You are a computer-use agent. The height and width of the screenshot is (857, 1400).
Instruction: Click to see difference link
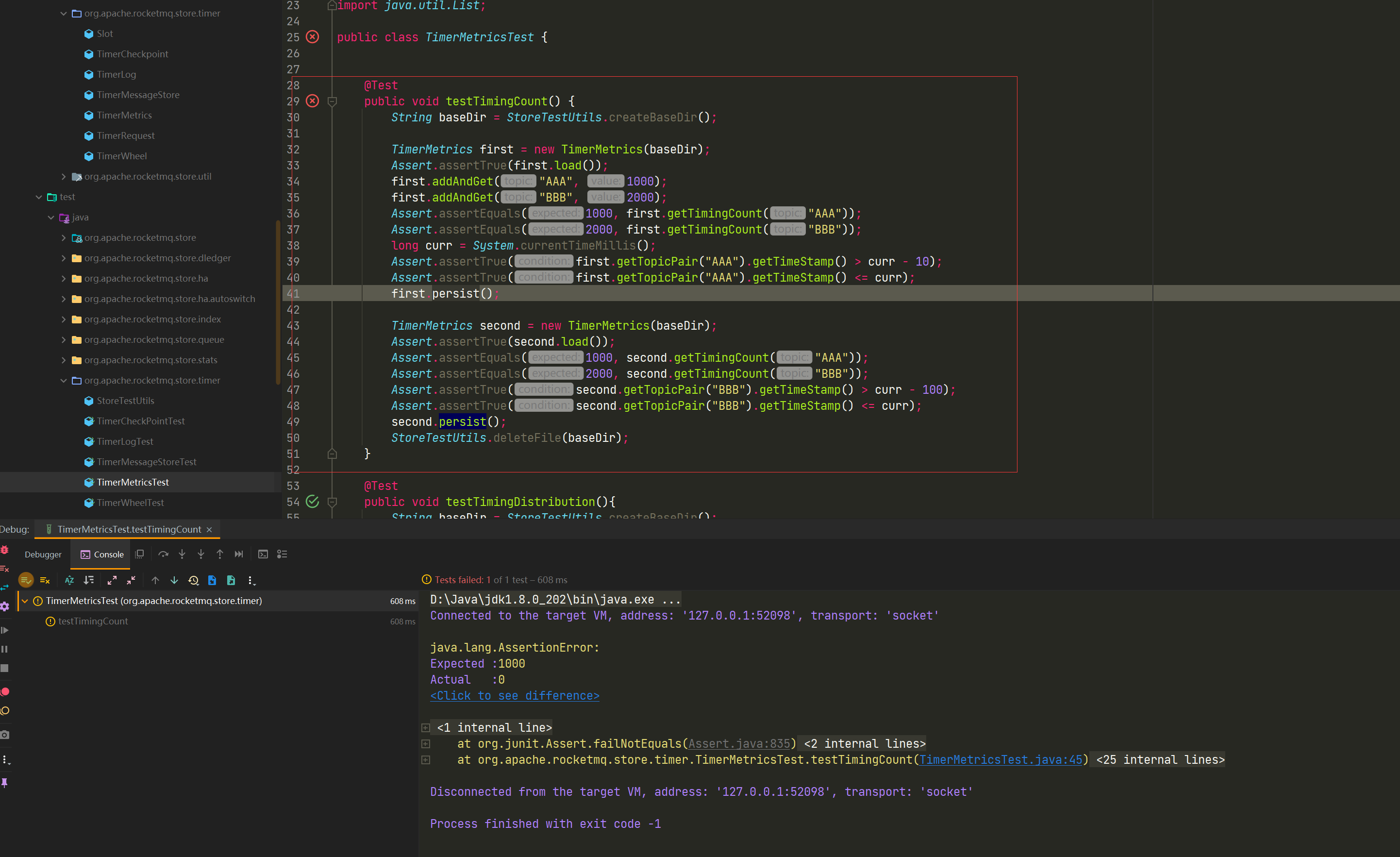(x=514, y=696)
